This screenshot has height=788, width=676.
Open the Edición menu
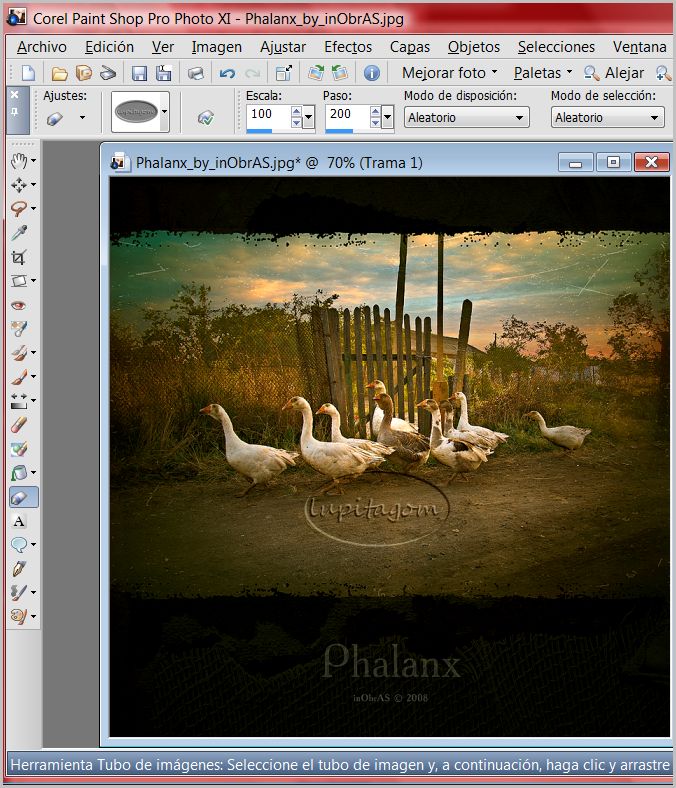110,47
